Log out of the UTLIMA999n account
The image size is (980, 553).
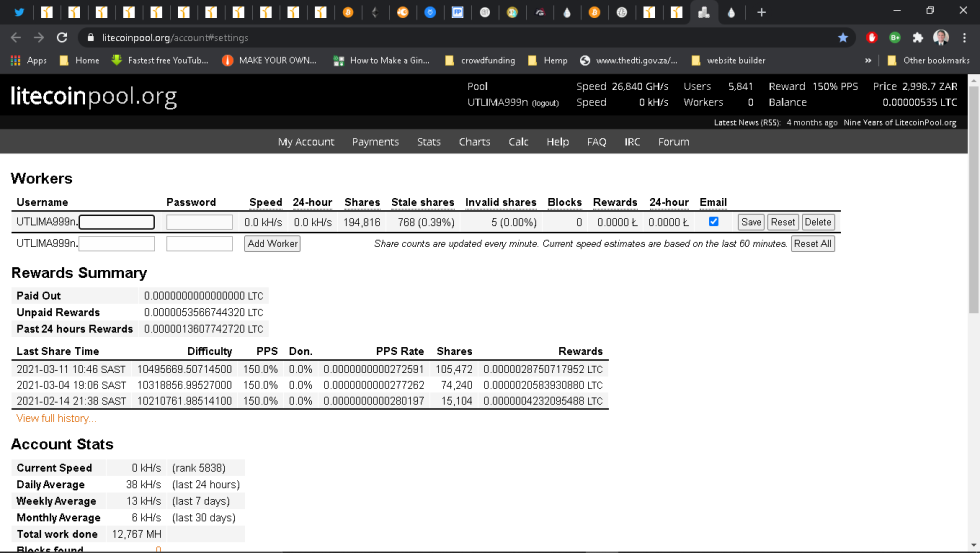pyautogui.click(x=545, y=103)
